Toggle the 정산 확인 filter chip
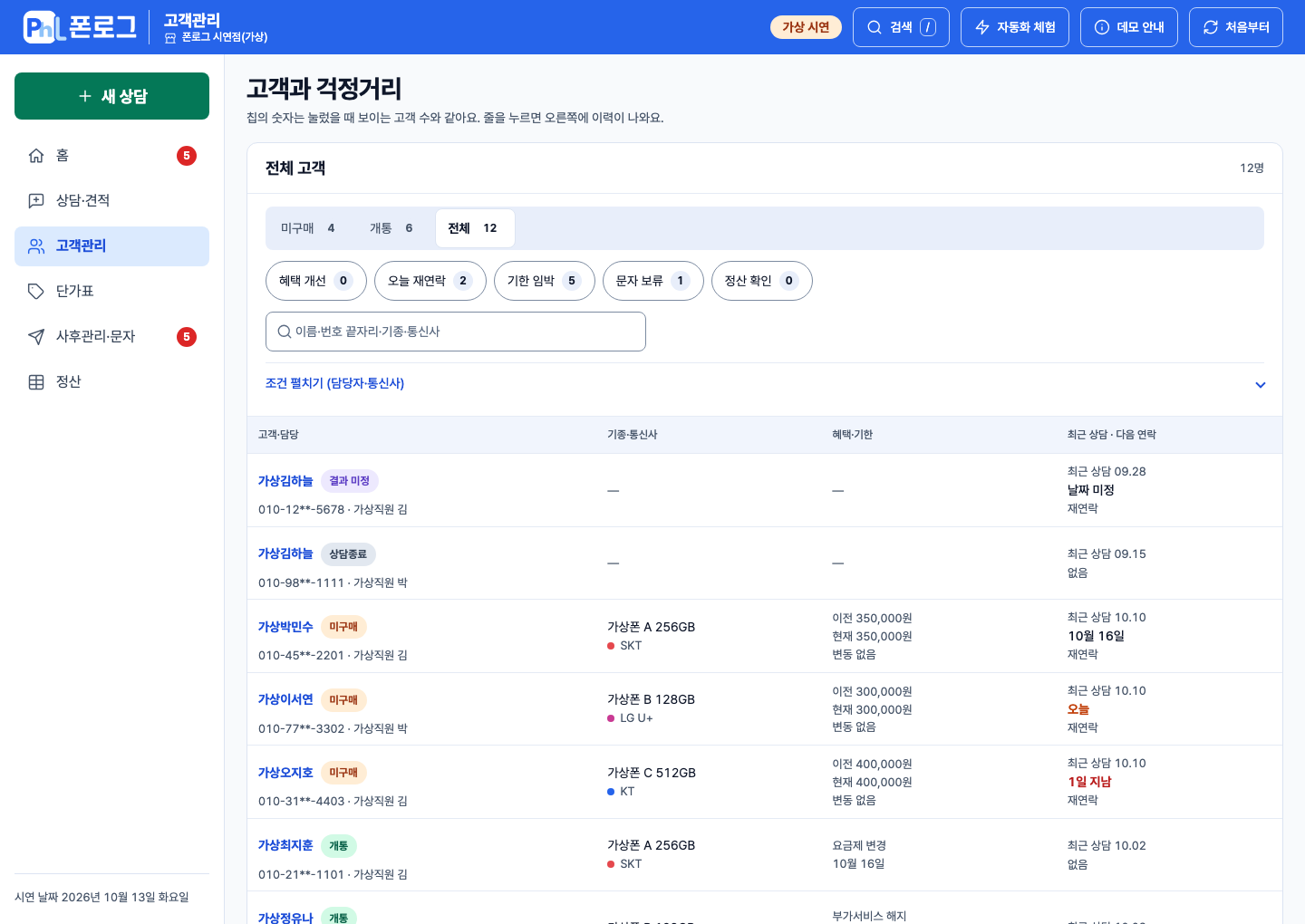 (x=762, y=281)
